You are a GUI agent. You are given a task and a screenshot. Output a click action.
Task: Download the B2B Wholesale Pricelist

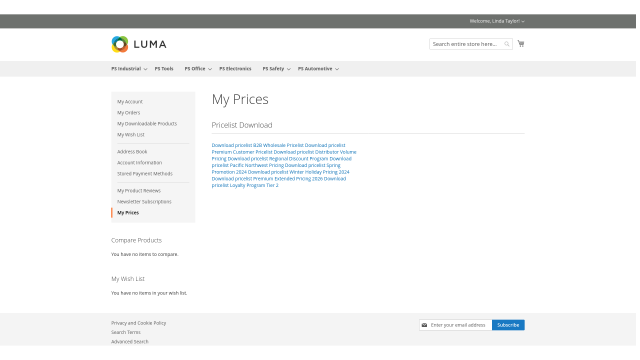[x=257, y=145]
